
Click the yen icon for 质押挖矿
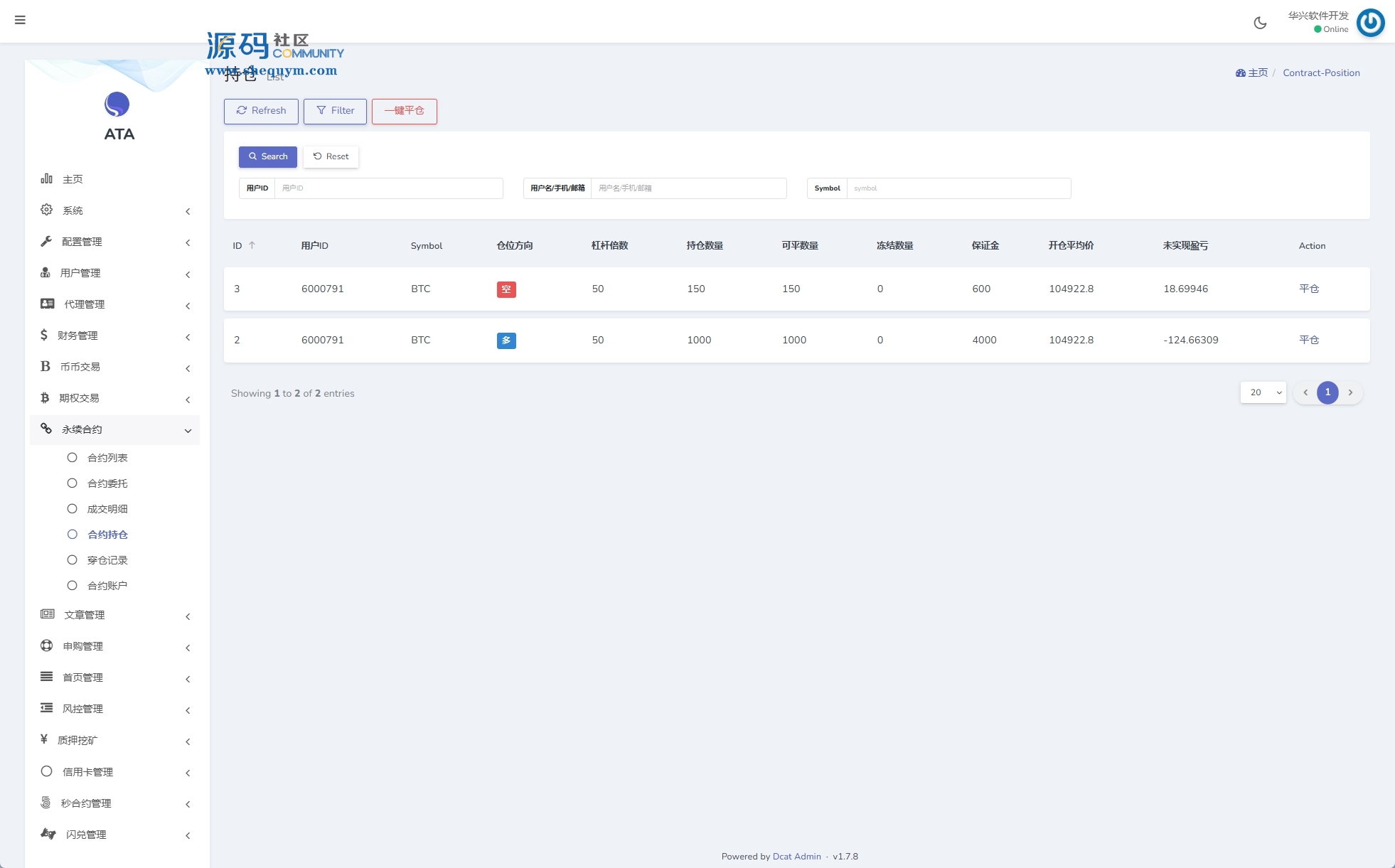[x=44, y=739]
